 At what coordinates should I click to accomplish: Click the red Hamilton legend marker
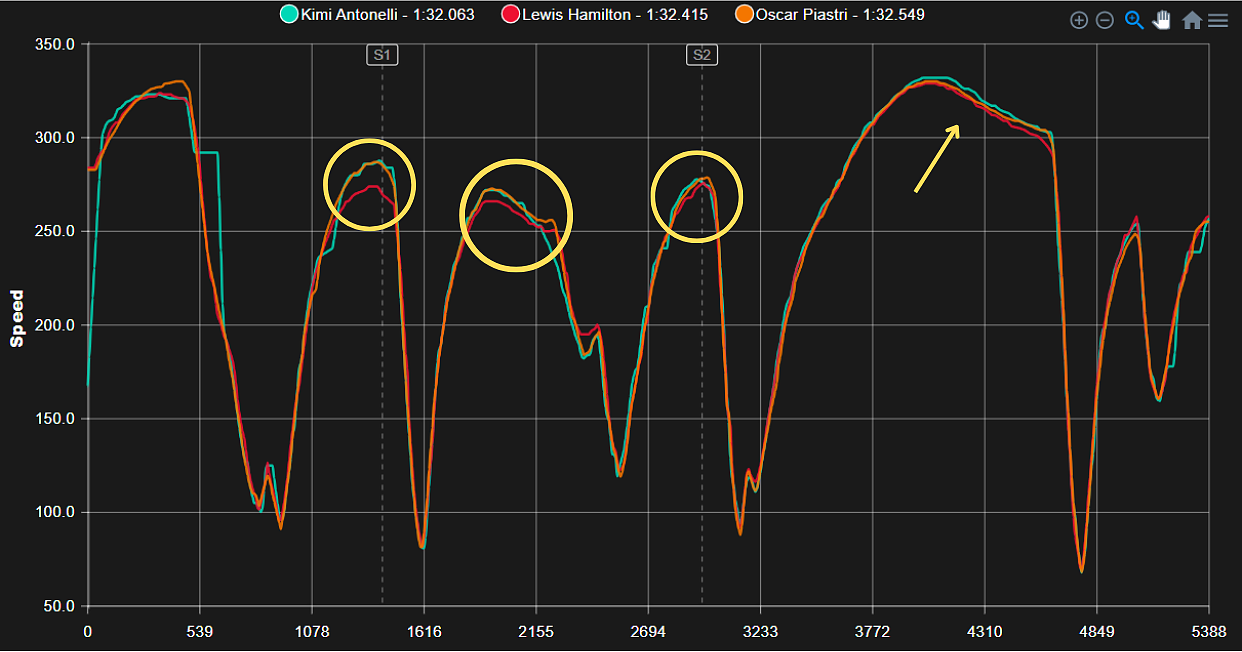coord(510,15)
